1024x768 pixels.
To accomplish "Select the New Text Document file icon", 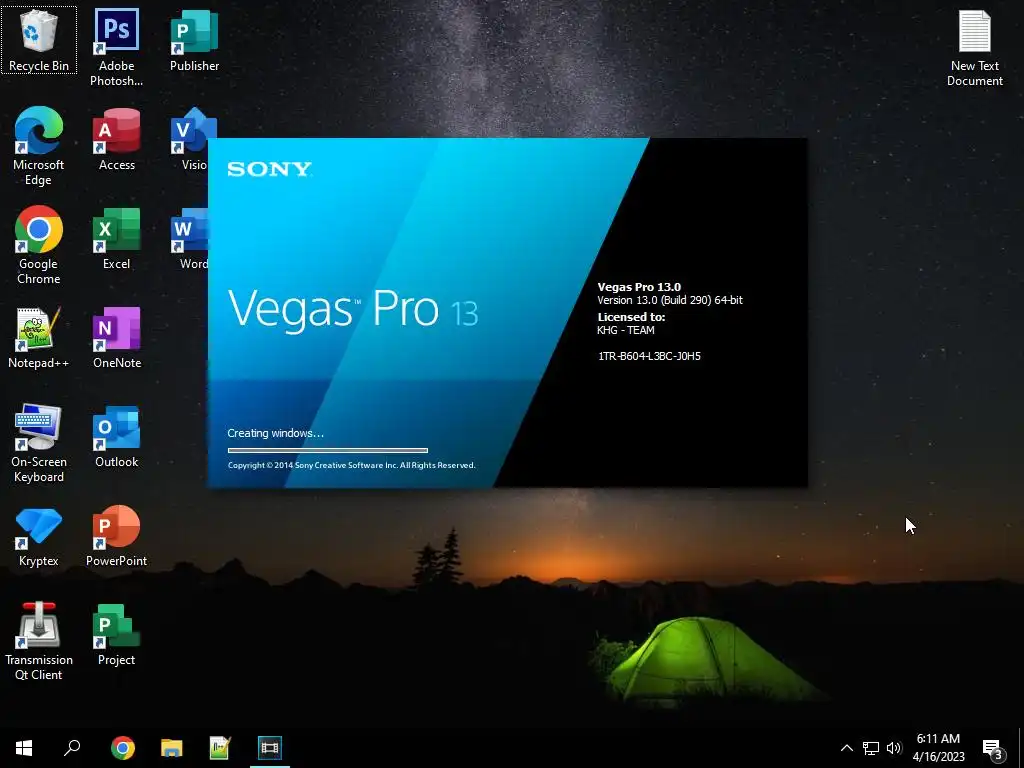I will point(974,47).
